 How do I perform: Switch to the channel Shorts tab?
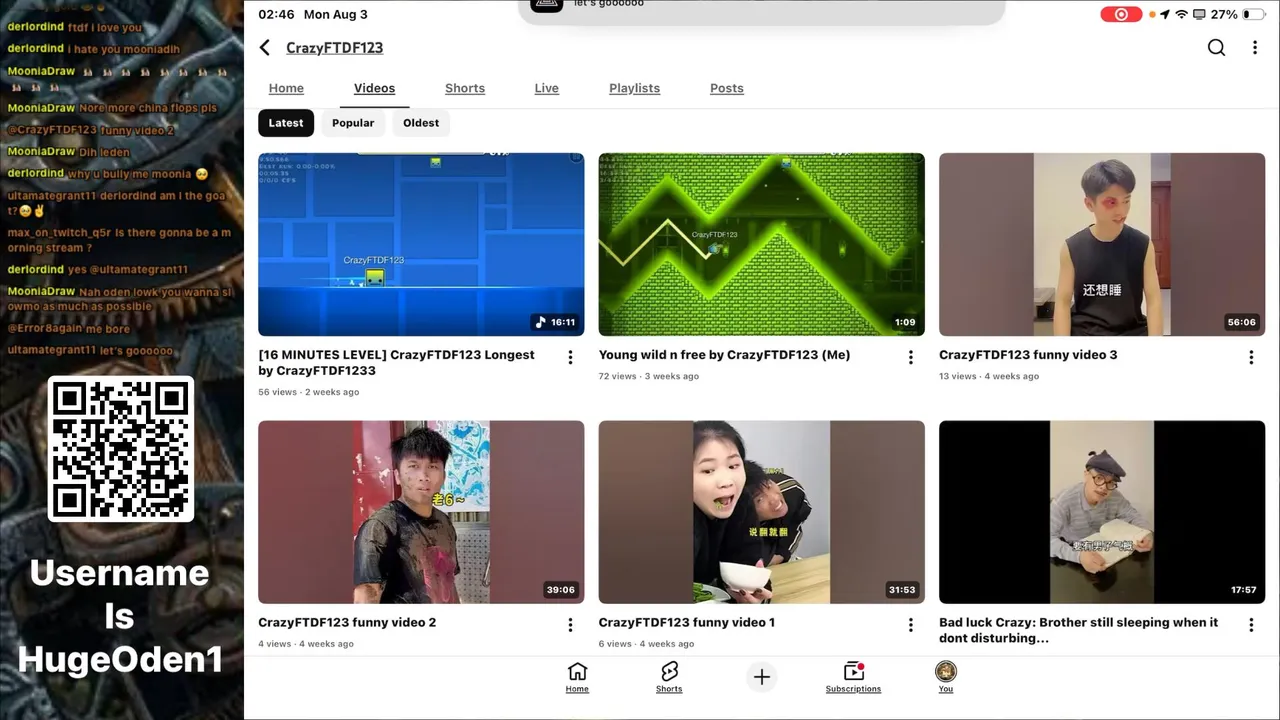click(x=465, y=88)
